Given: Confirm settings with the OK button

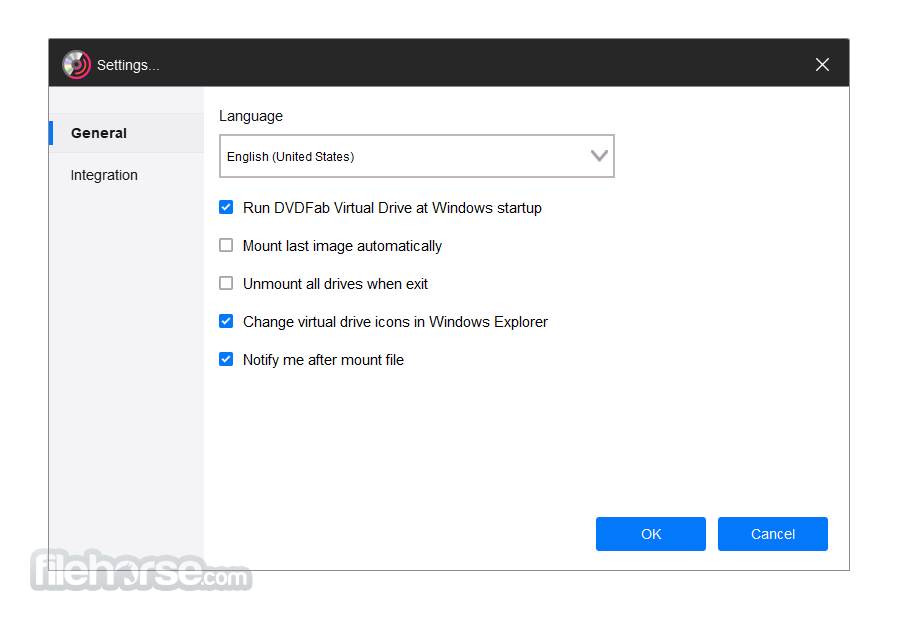Looking at the screenshot, I should point(650,534).
